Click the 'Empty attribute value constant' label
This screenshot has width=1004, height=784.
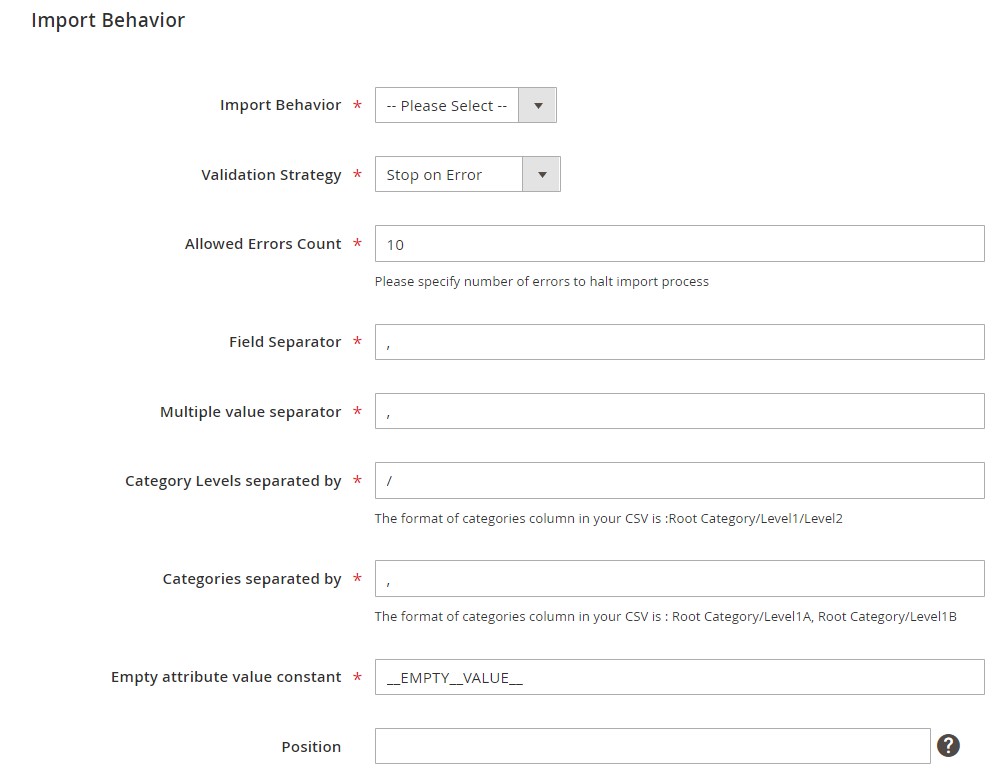click(226, 677)
